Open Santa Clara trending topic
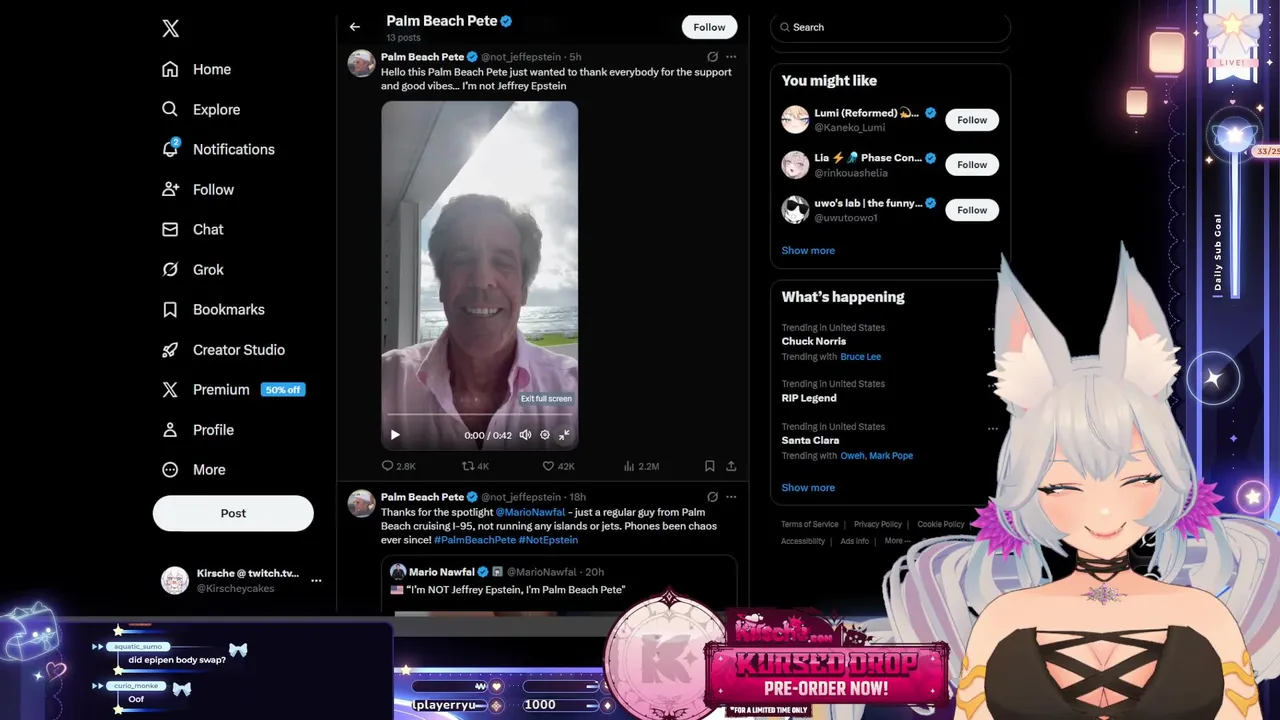This screenshot has height=720, width=1280. 810,440
